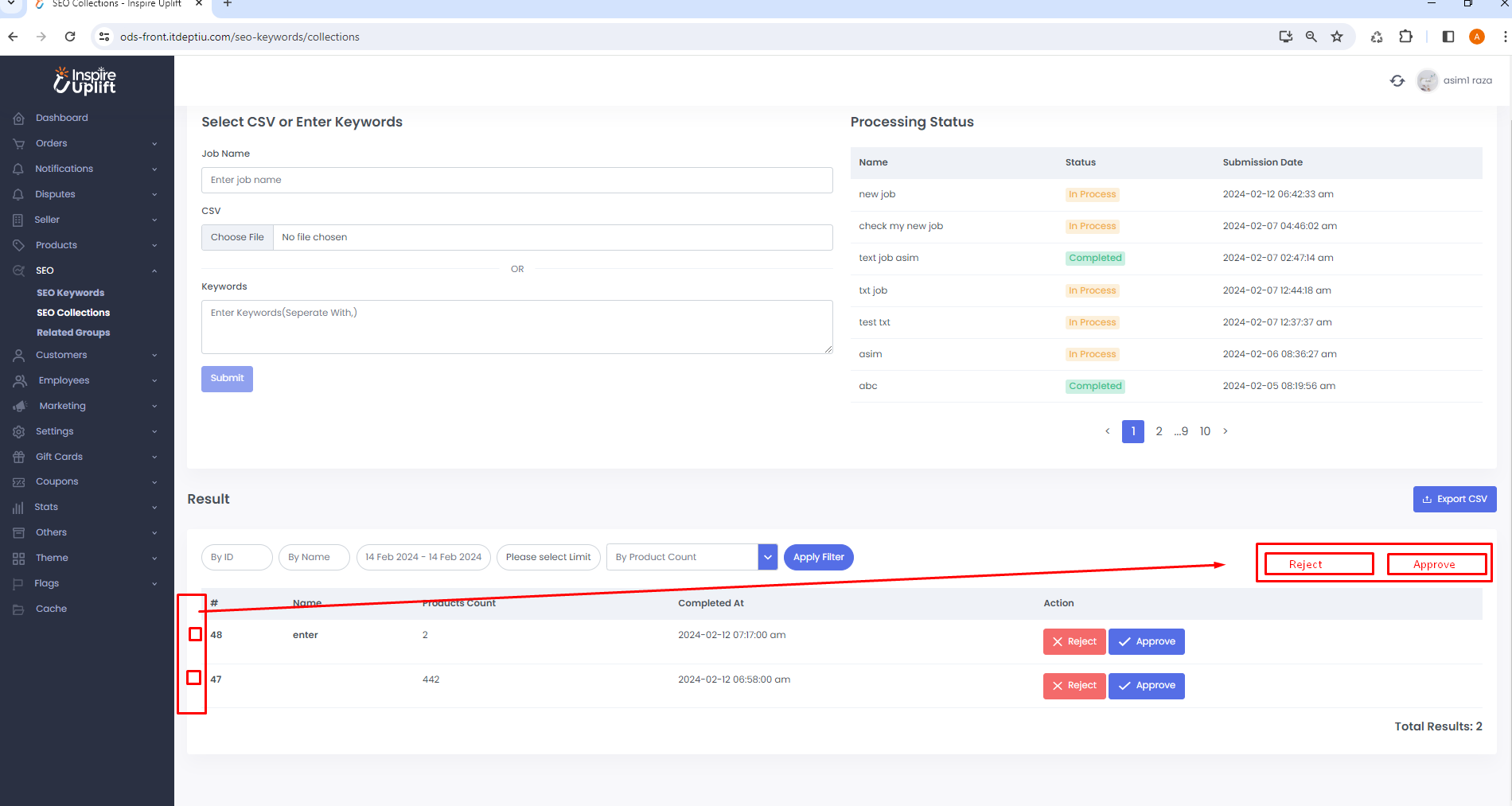Click the Export CSV button
Image resolution: width=1512 pixels, height=806 pixels.
pyautogui.click(x=1454, y=499)
